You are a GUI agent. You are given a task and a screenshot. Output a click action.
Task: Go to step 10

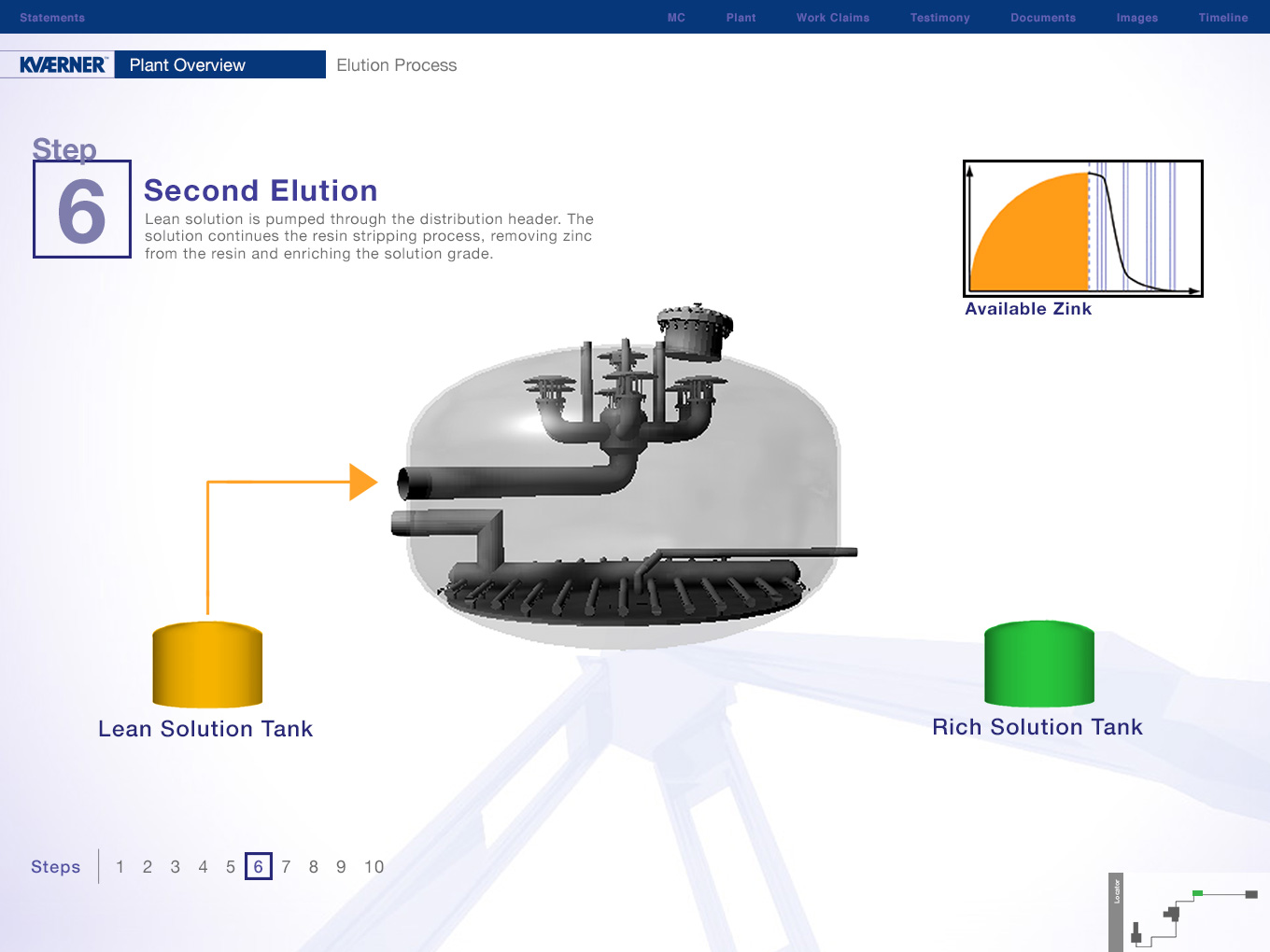click(374, 867)
